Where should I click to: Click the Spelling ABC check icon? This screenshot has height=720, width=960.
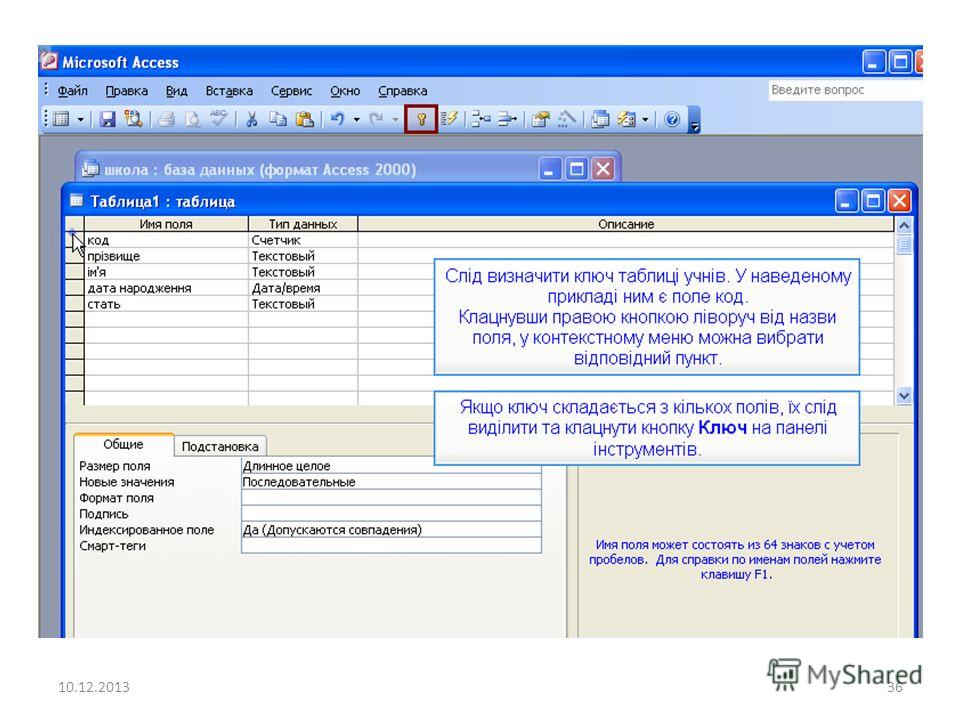[x=218, y=119]
